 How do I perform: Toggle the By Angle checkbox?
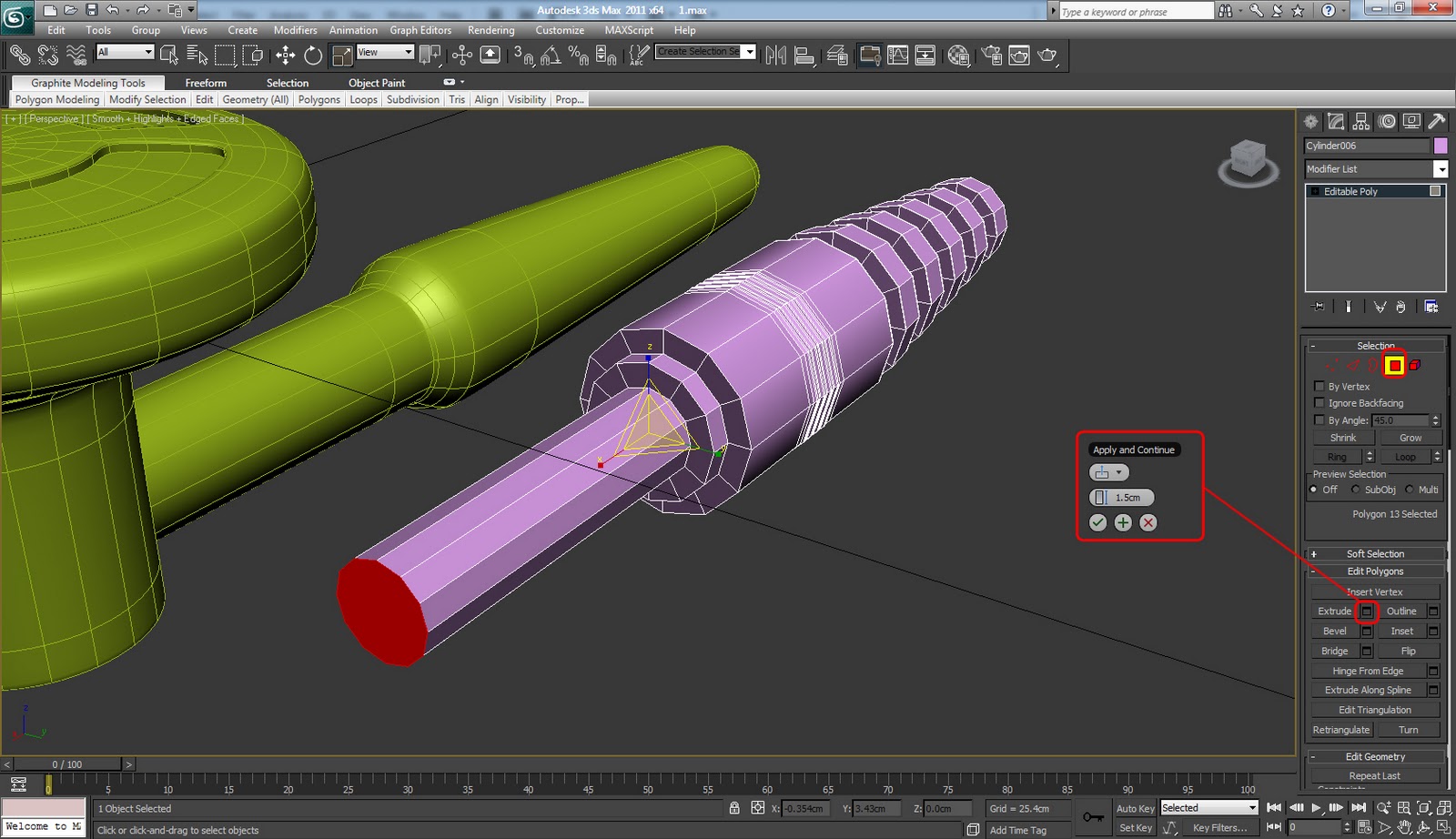1319,419
